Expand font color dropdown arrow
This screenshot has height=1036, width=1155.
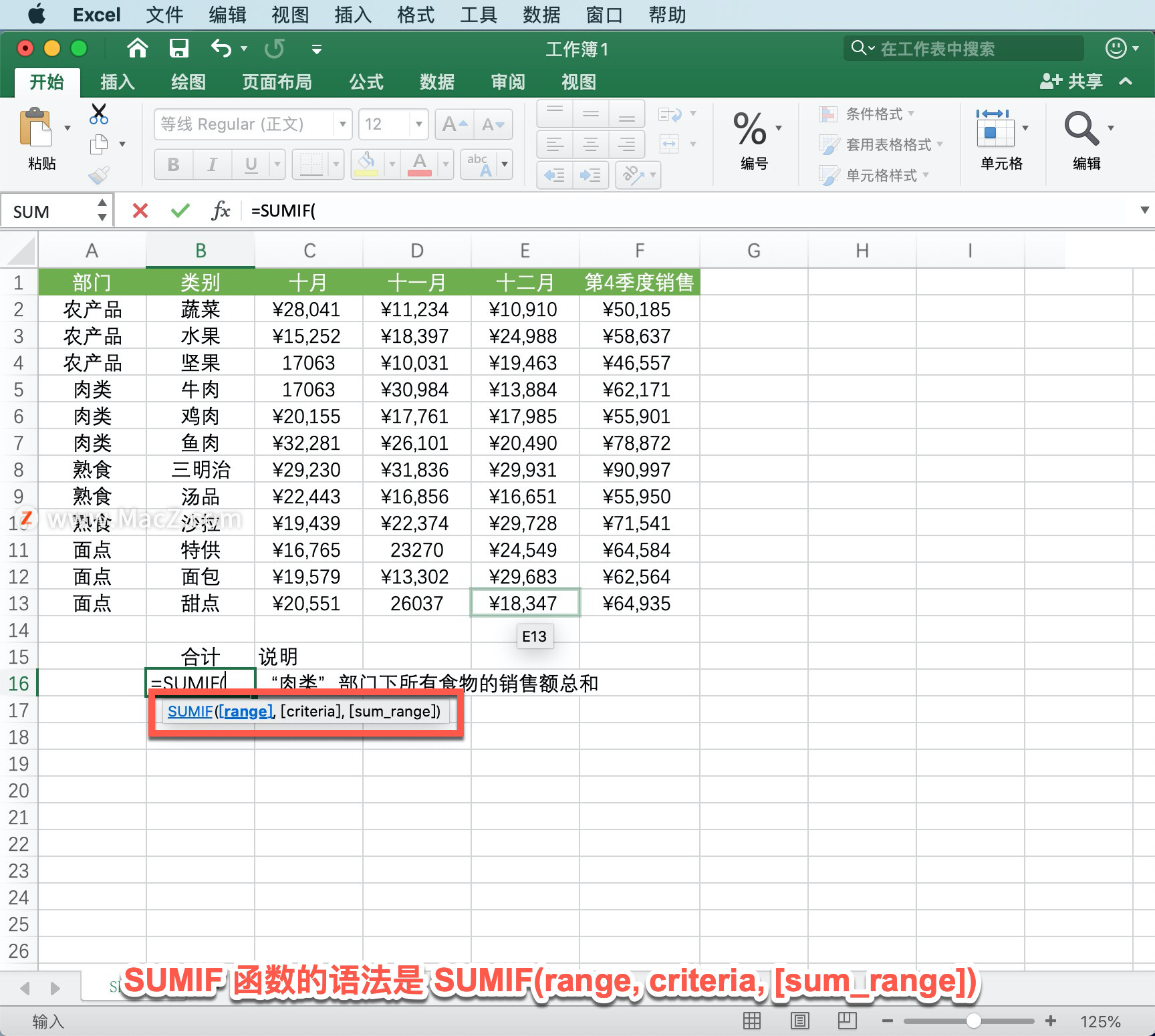click(x=445, y=164)
